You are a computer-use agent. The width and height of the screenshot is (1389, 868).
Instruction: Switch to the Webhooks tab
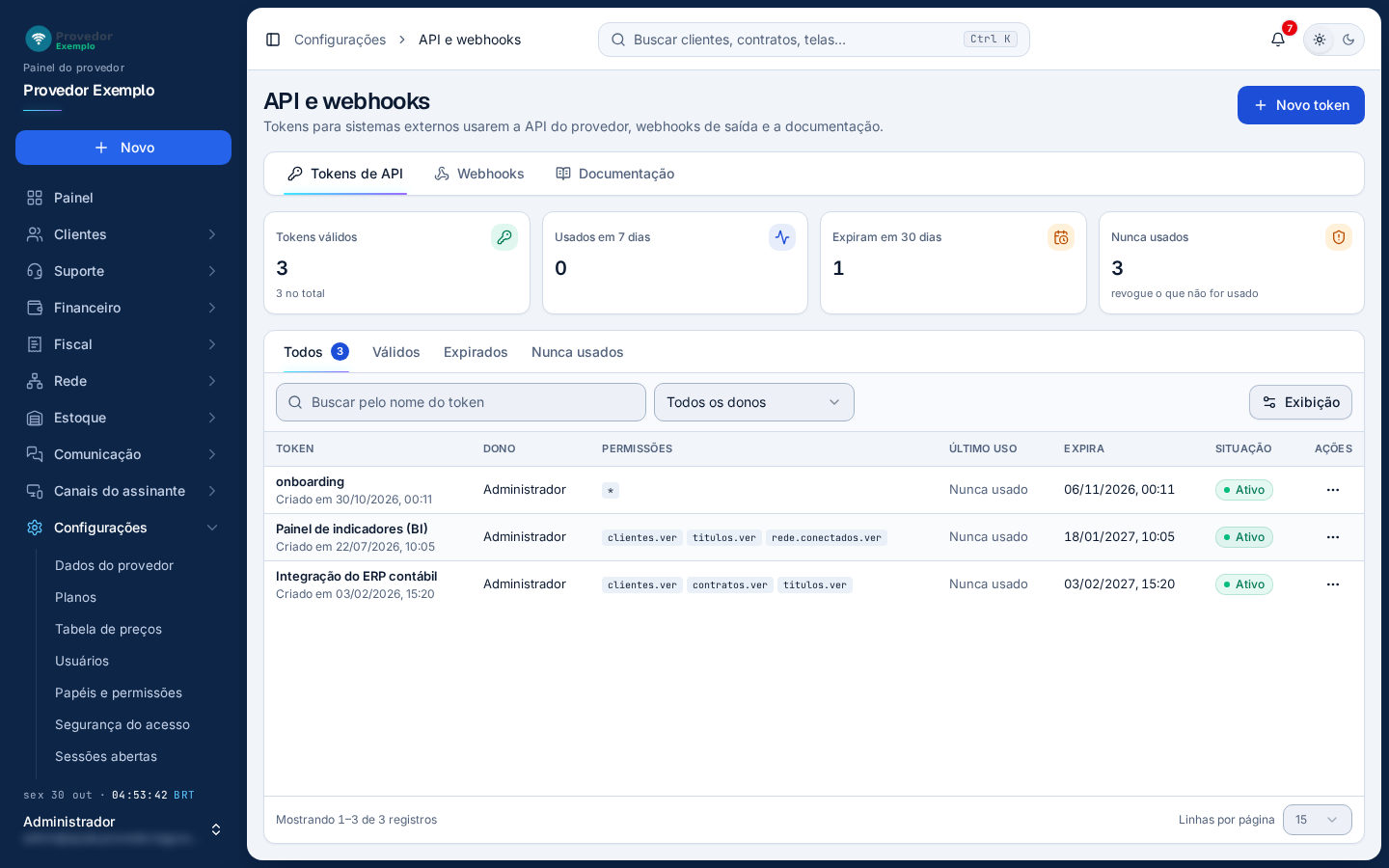coord(479,174)
